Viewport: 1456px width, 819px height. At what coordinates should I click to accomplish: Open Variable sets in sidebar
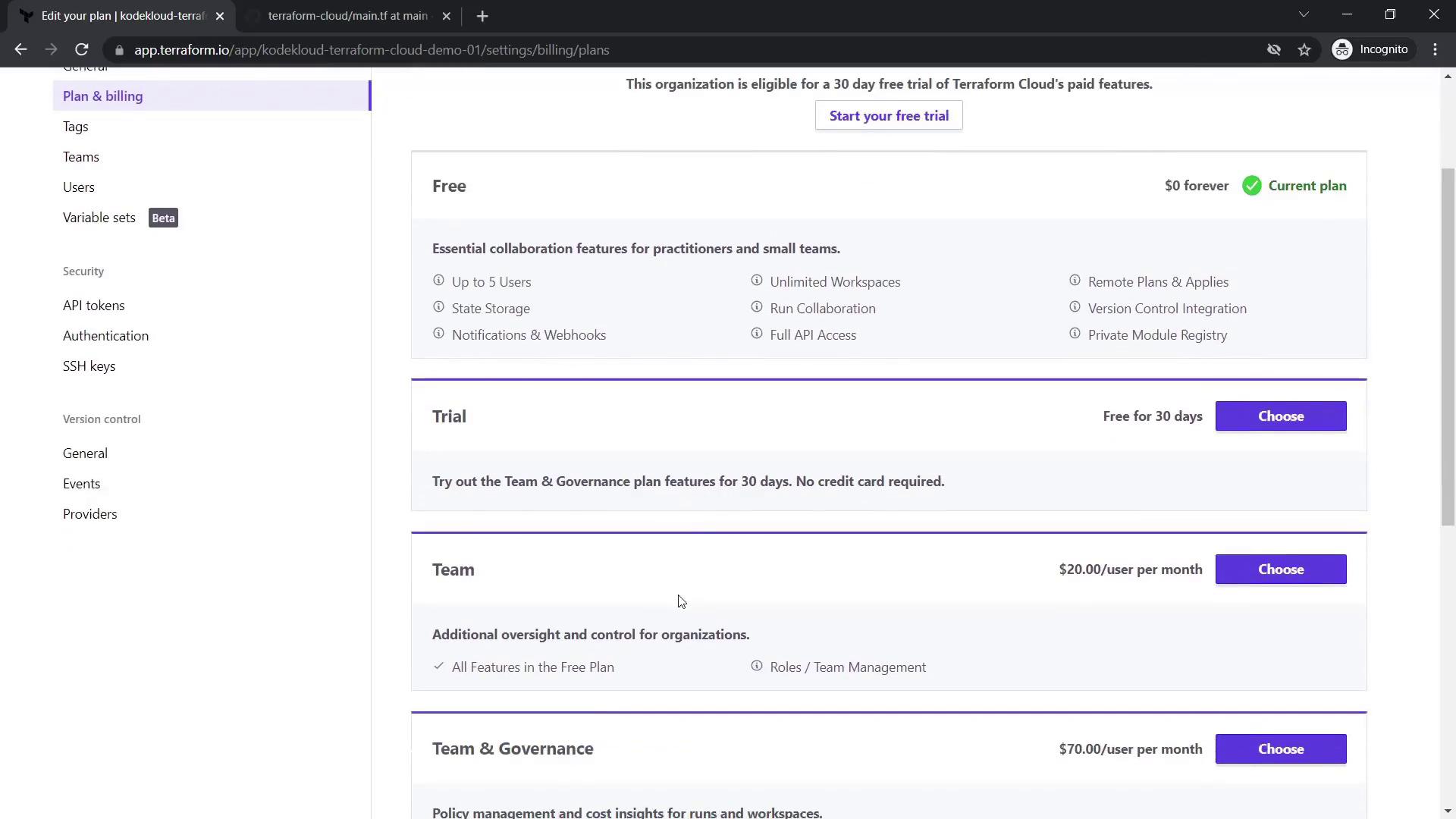[x=99, y=218]
